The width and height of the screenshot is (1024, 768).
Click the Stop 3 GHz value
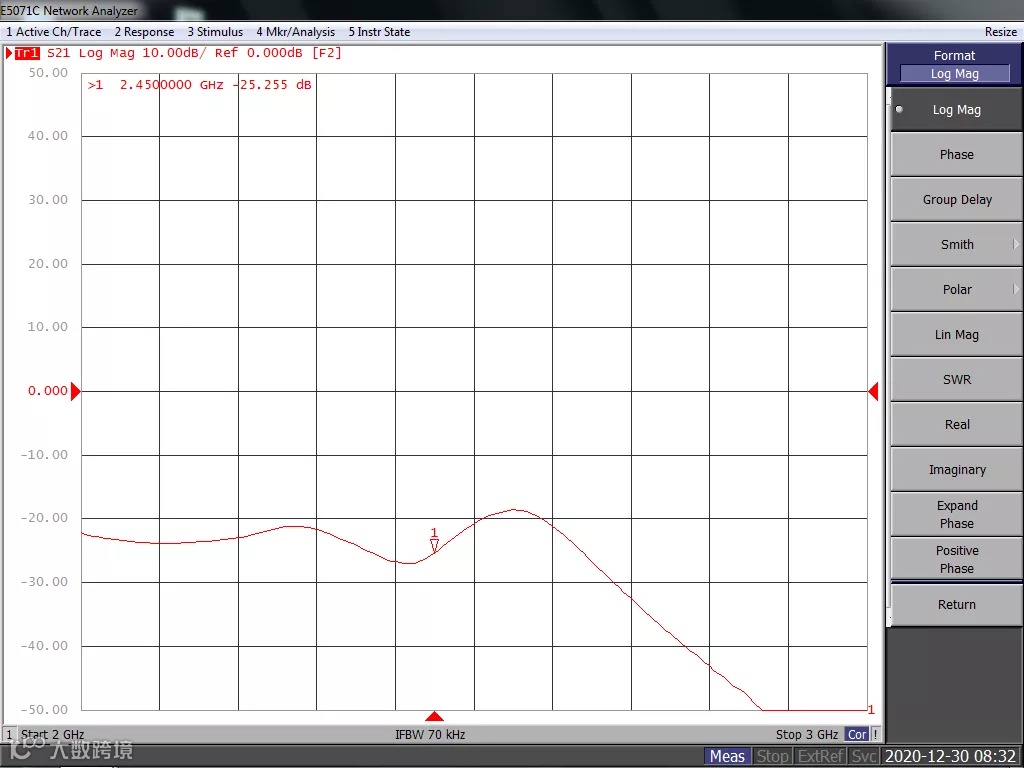pos(807,735)
